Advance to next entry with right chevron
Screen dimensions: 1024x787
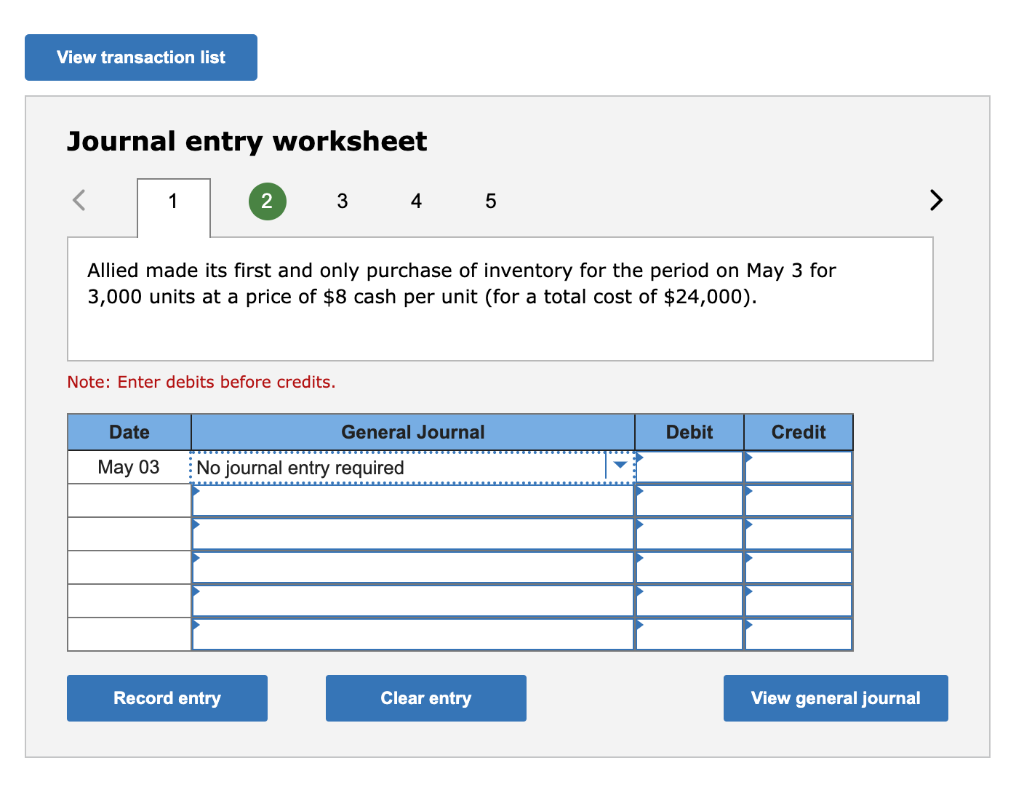(936, 200)
